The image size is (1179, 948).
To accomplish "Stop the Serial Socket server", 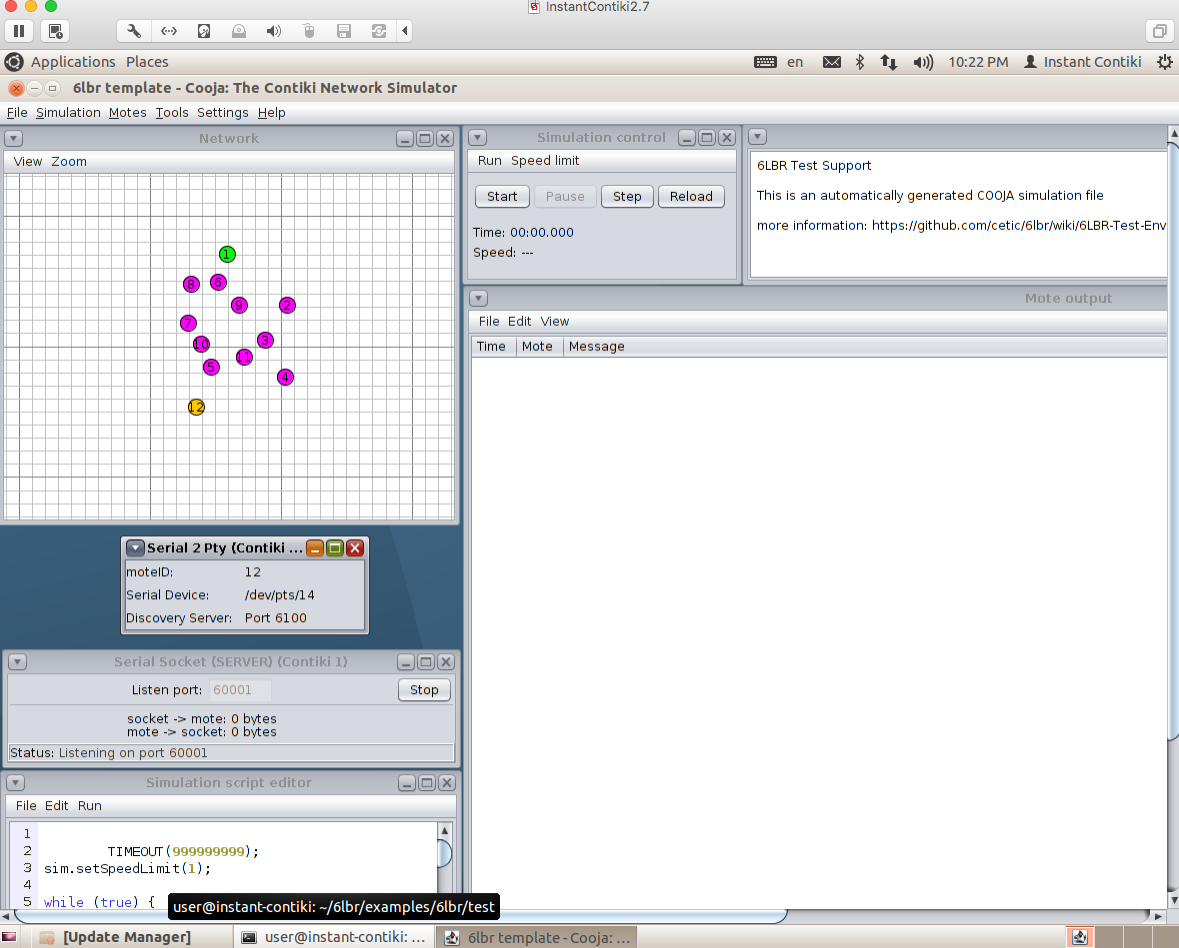I will 424,690.
